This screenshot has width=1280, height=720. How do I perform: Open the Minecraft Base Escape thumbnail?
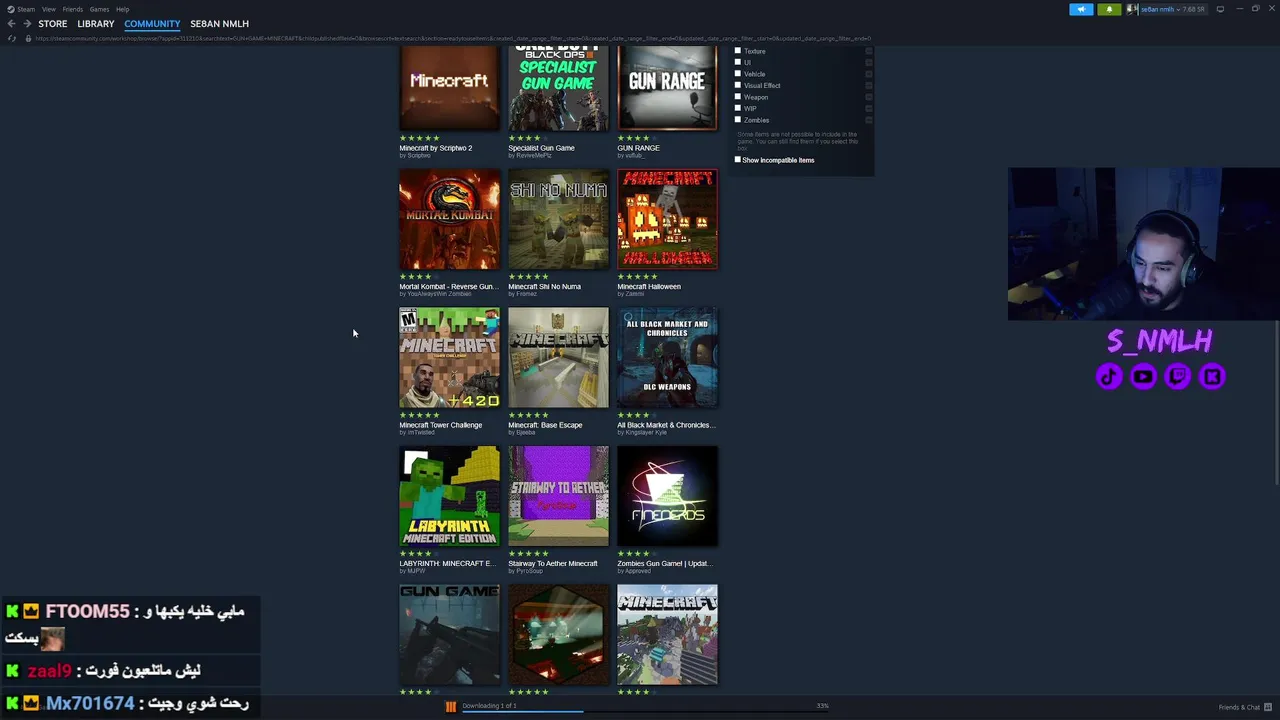pos(558,358)
